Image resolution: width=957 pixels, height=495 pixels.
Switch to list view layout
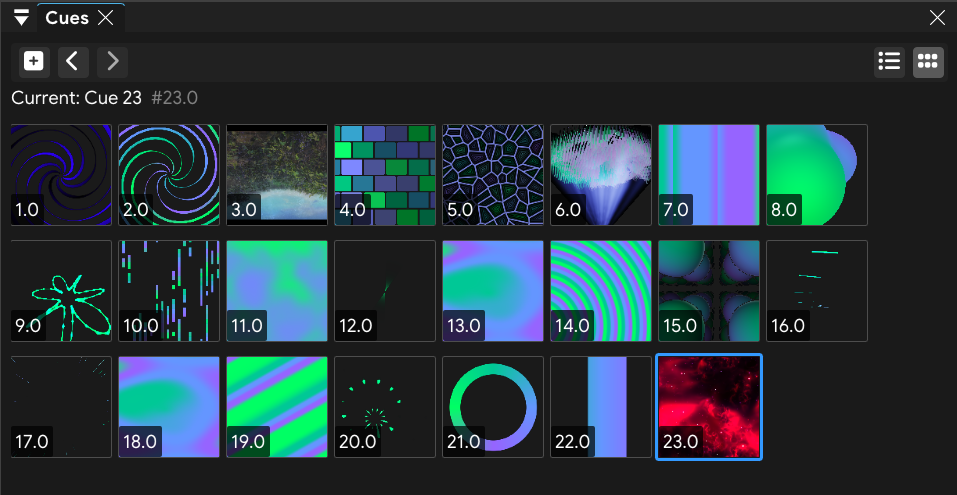click(x=889, y=62)
